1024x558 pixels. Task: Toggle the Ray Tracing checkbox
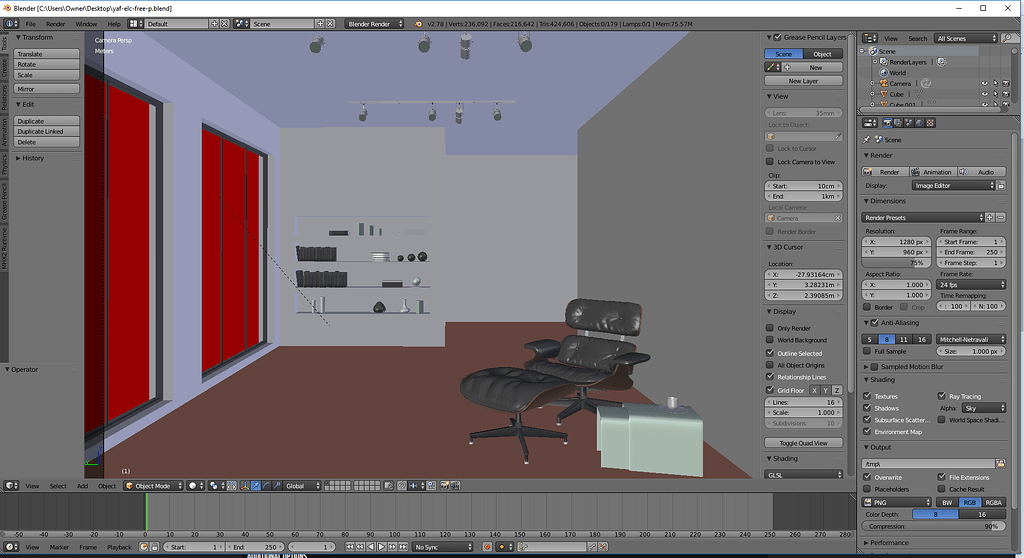tap(942, 396)
